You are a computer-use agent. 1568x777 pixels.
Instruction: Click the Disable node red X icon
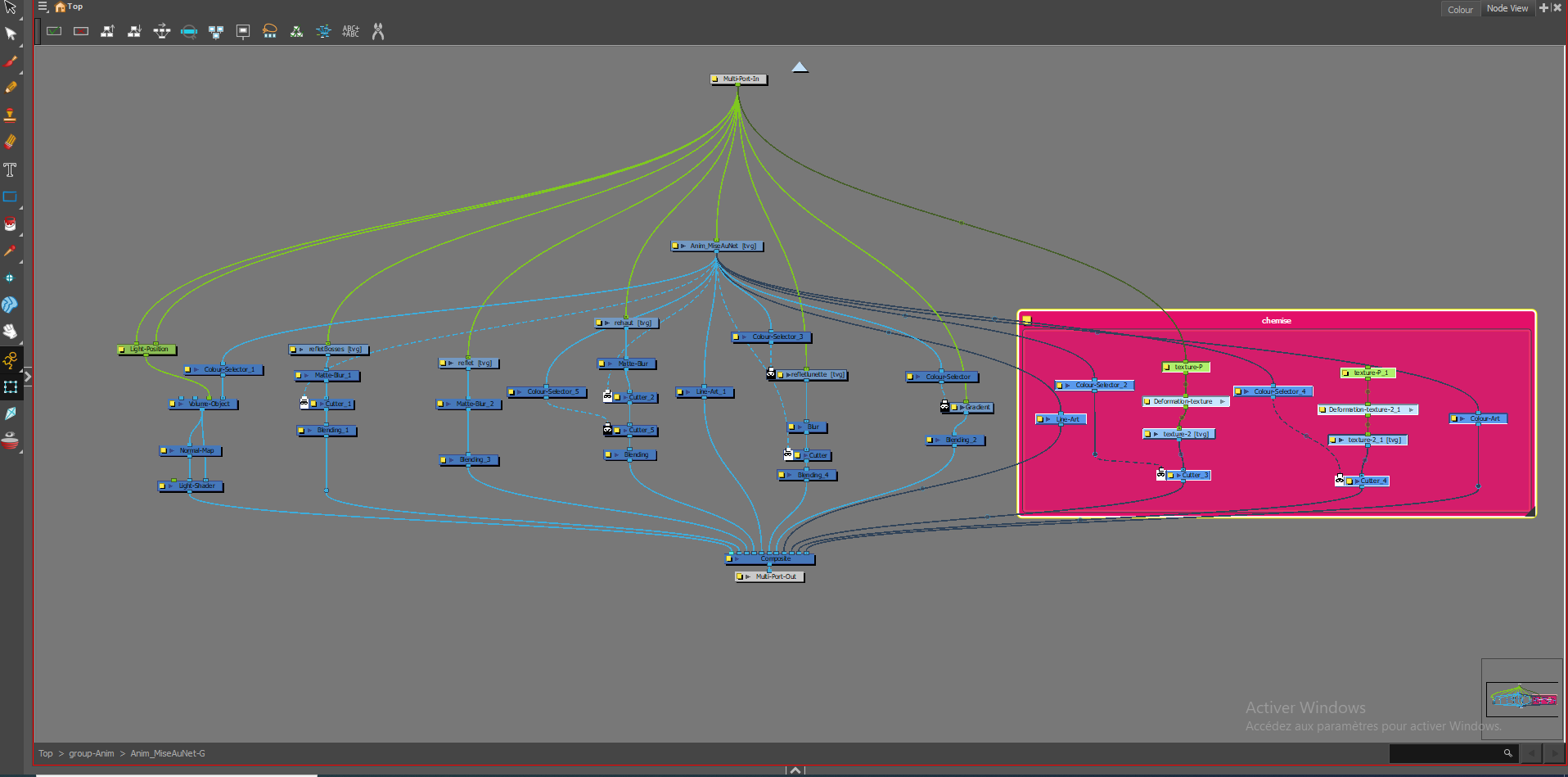[x=81, y=31]
